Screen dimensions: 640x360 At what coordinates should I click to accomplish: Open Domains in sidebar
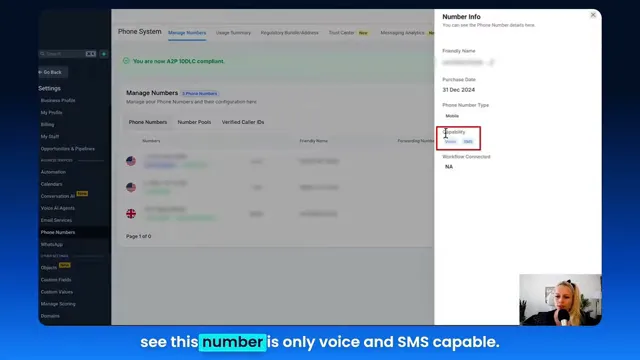(50, 316)
